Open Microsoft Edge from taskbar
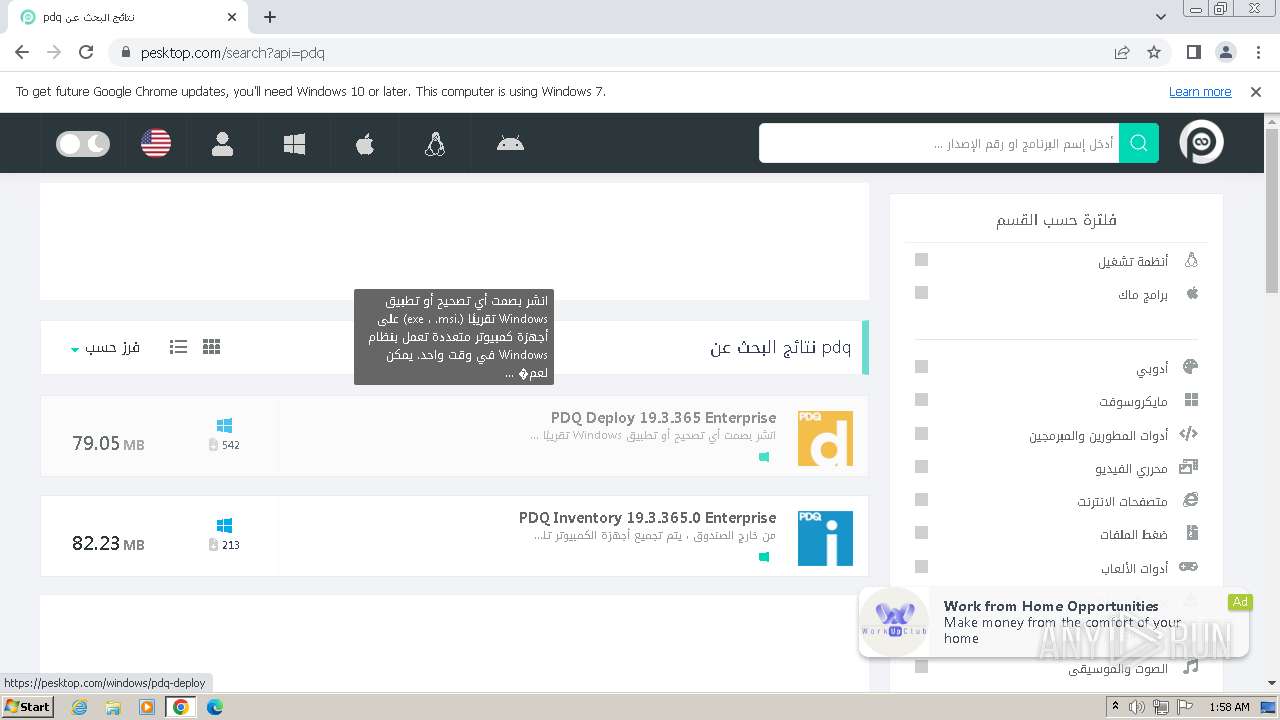Viewport: 1280px width, 720px height. [x=214, y=707]
